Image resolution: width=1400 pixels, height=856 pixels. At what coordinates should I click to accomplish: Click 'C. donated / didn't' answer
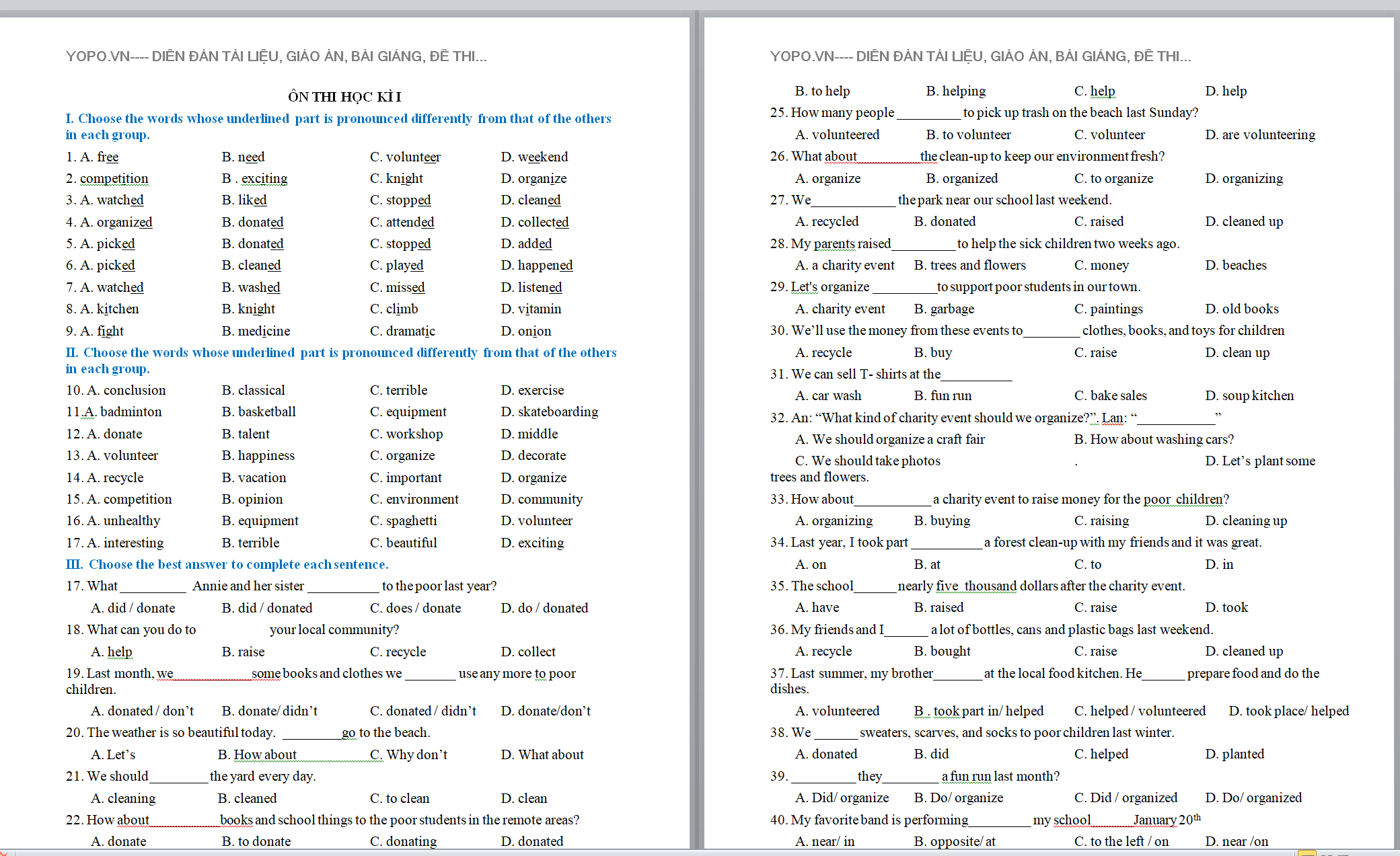pyautogui.click(x=422, y=711)
